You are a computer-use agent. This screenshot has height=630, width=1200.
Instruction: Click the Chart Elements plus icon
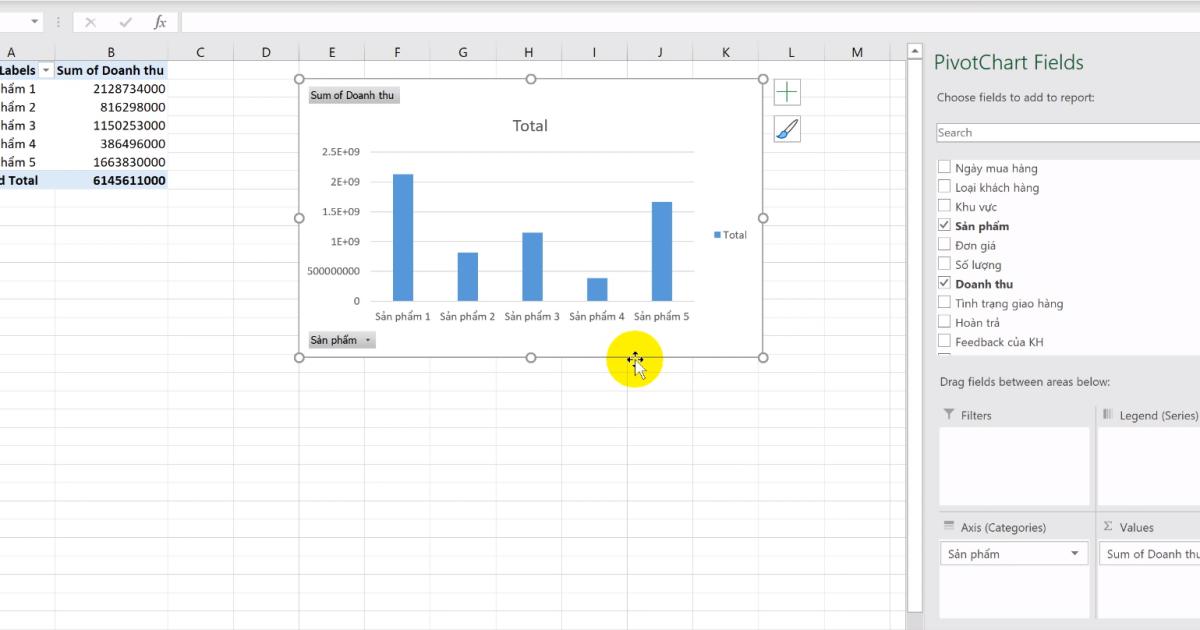[786, 91]
